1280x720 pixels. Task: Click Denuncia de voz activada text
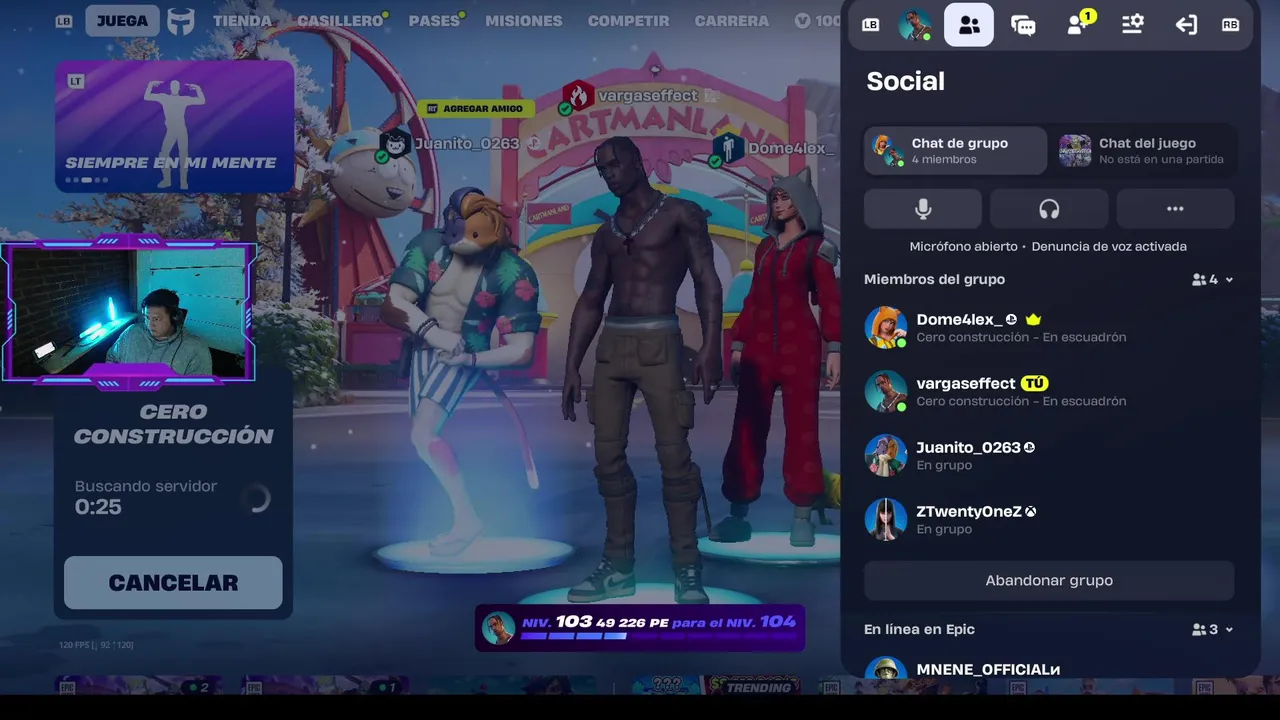tap(1109, 247)
